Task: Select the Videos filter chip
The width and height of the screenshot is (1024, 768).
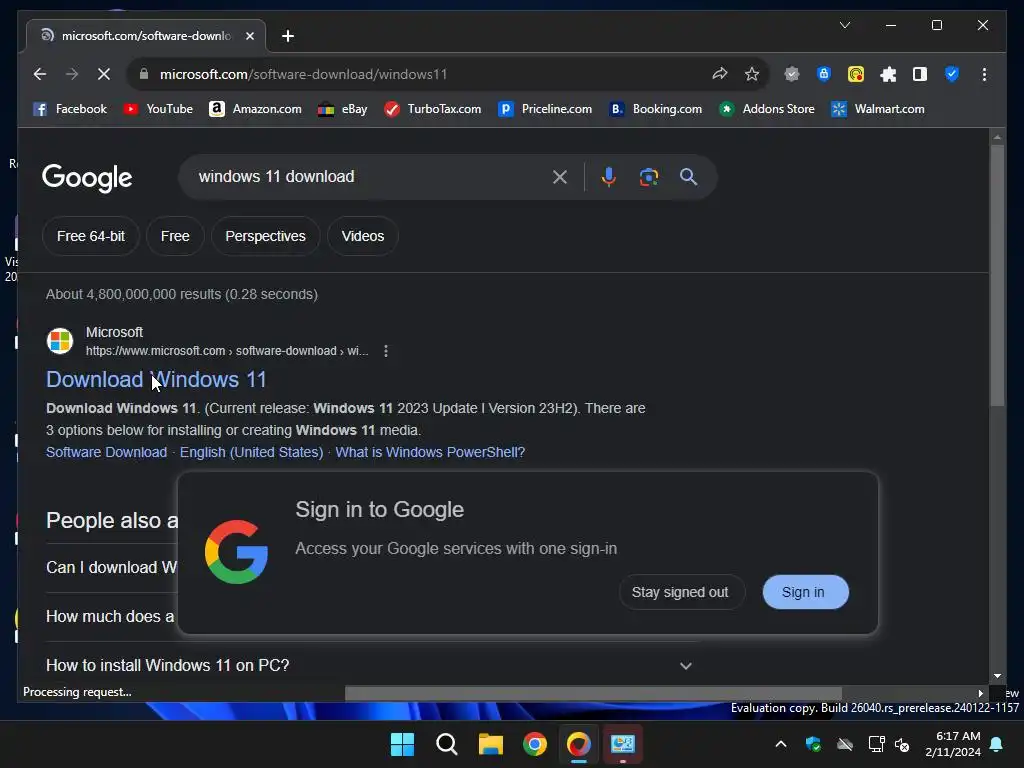Action: pos(363,236)
